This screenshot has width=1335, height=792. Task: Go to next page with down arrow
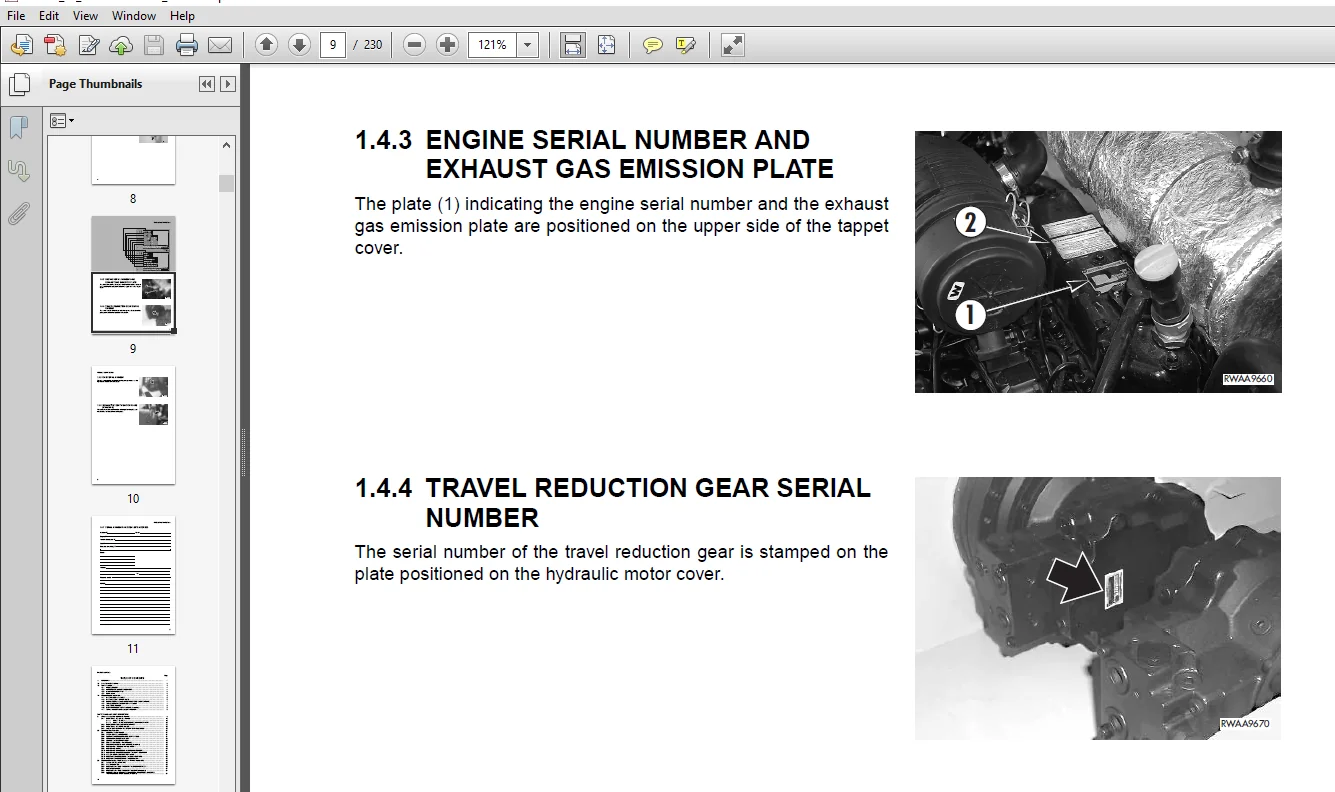(x=299, y=44)
